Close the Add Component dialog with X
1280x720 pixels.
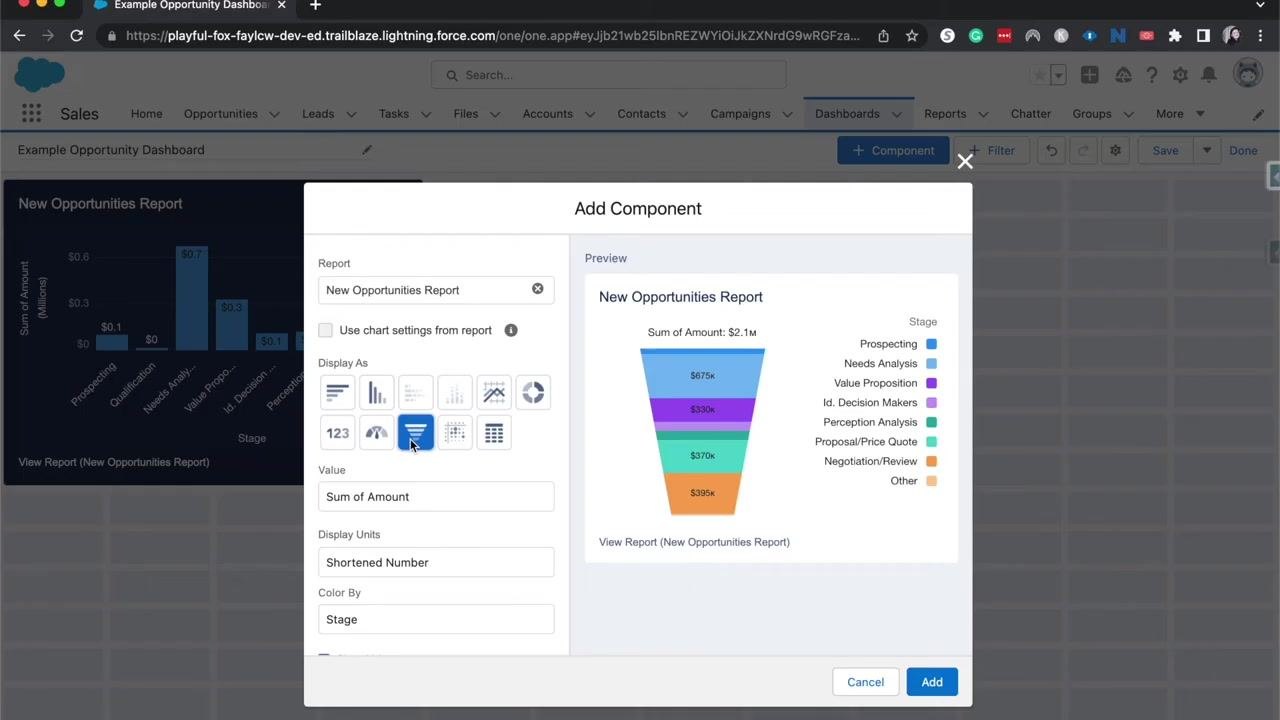pyautogui.click(x=965, y=161)
